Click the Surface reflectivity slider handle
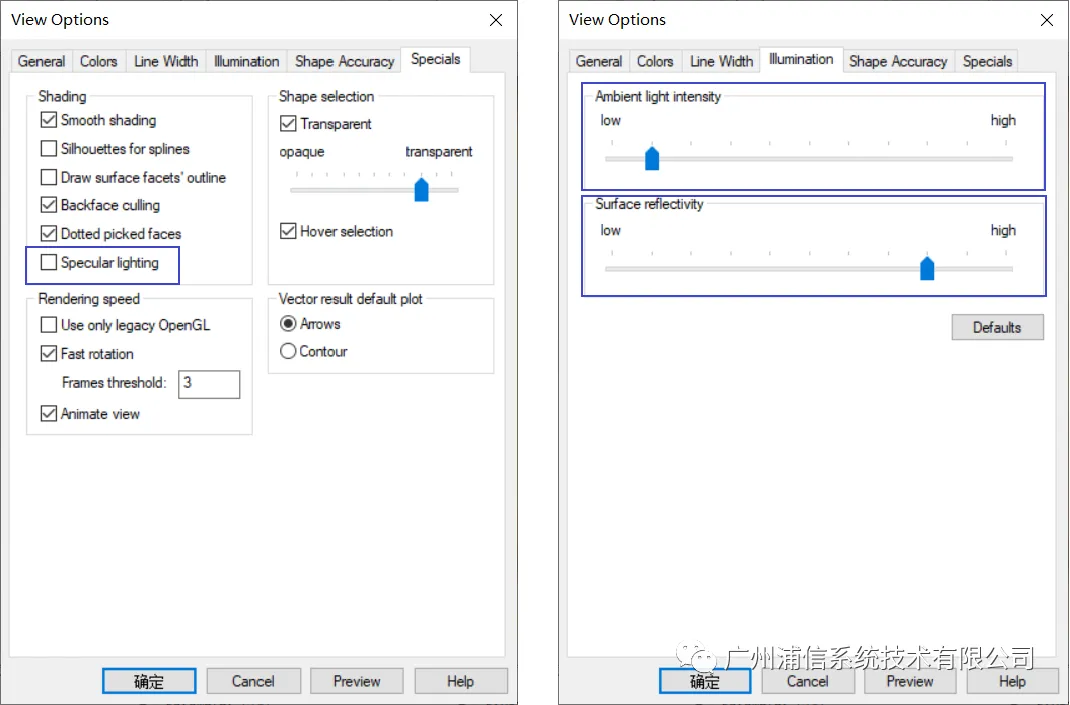The height and width of the screenshot is (705, 1070). (927, 268)
